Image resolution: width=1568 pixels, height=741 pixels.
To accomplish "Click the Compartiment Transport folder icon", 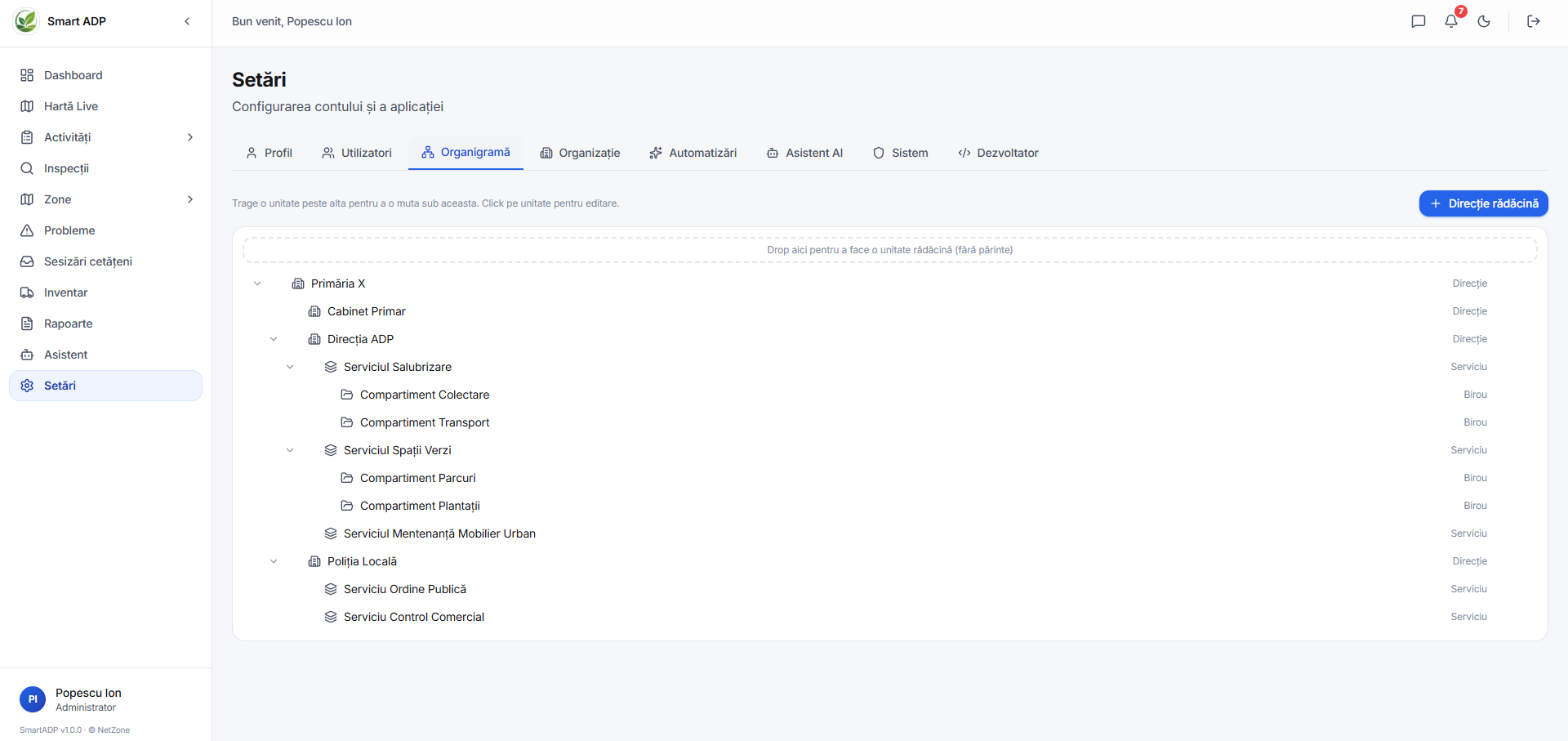I will [x=347, y=422].
